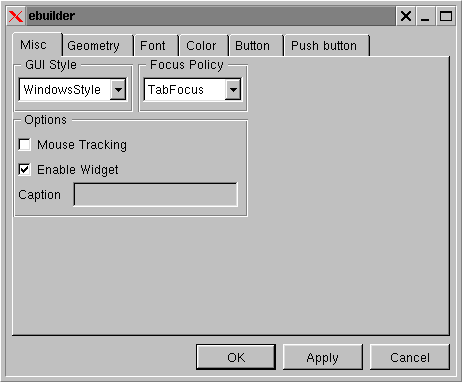Viewport: 462px width, 382px height.
Task: Close the ebuilder window
Action: coord(406,16)
